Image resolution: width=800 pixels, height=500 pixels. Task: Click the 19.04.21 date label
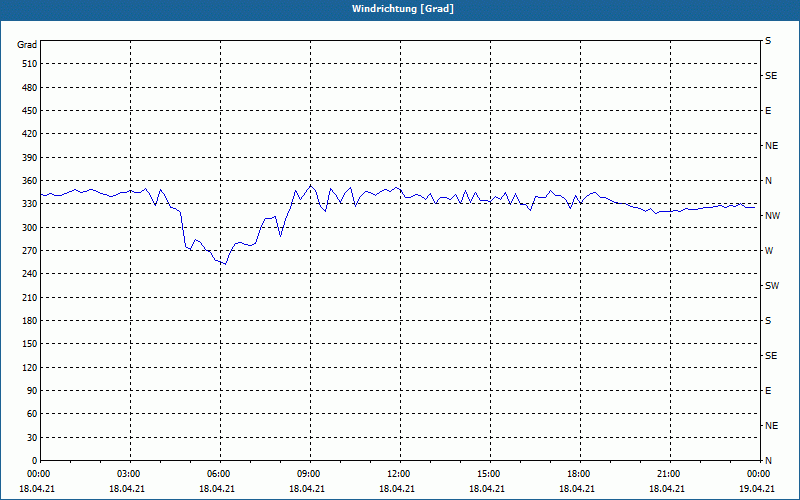point(757,488)
